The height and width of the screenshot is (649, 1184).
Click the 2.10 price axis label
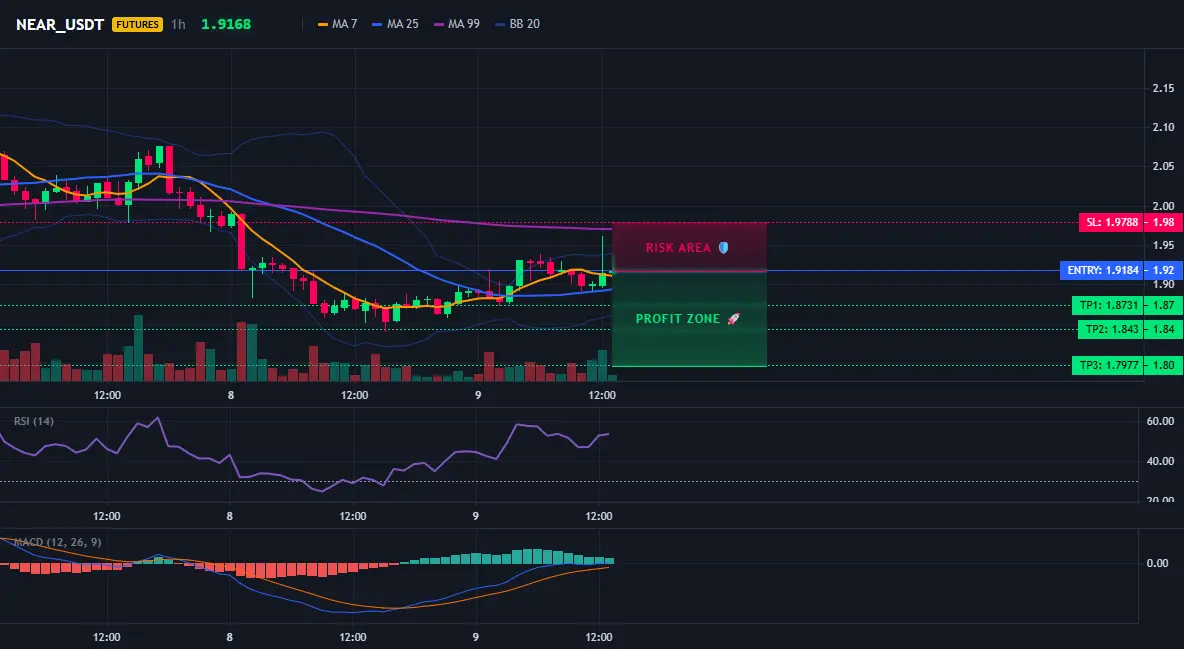pyautogui.click(x=1163, y=127)
